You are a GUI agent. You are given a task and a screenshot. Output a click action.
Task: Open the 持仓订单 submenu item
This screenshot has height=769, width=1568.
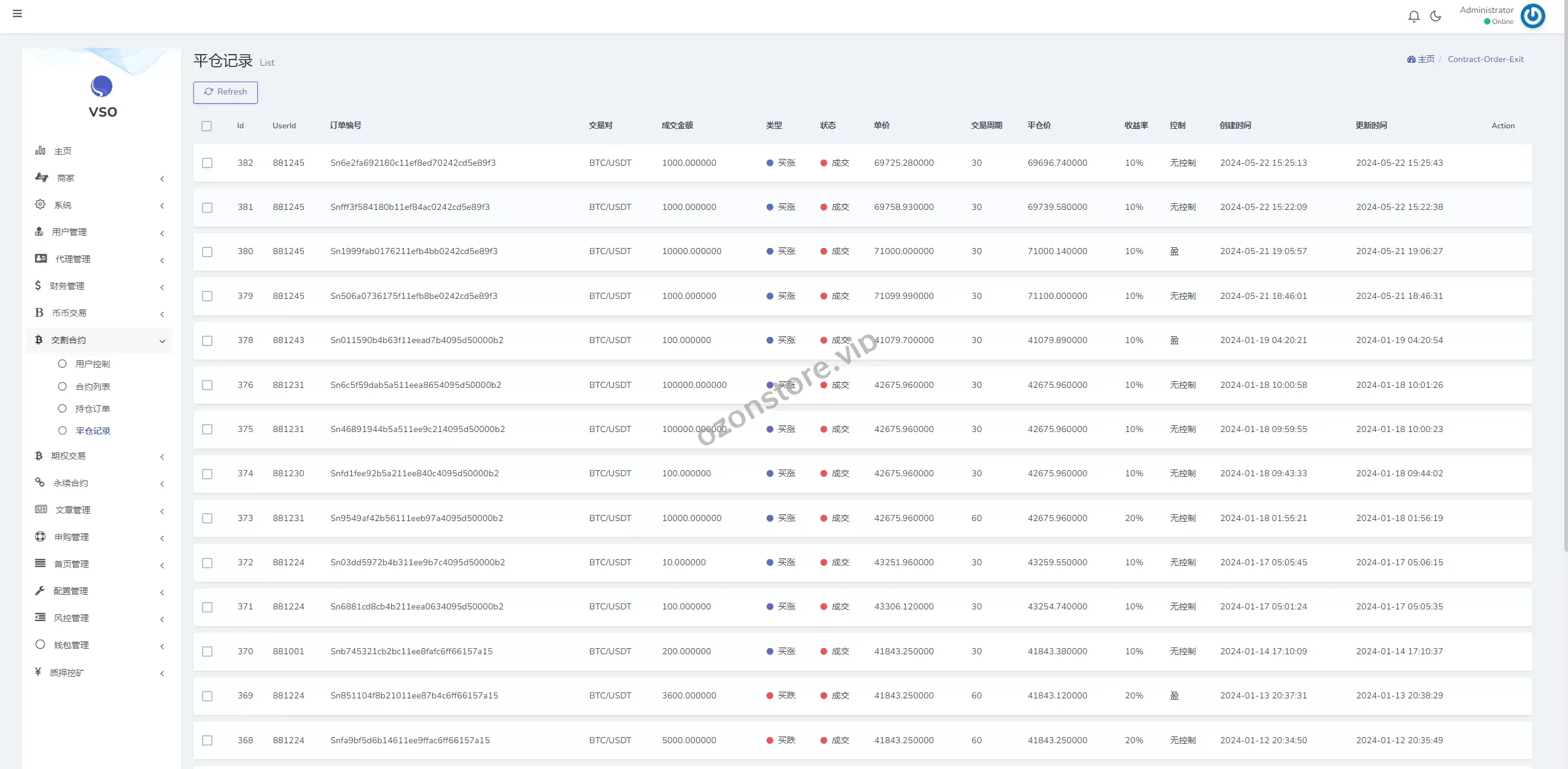(92, 409)
